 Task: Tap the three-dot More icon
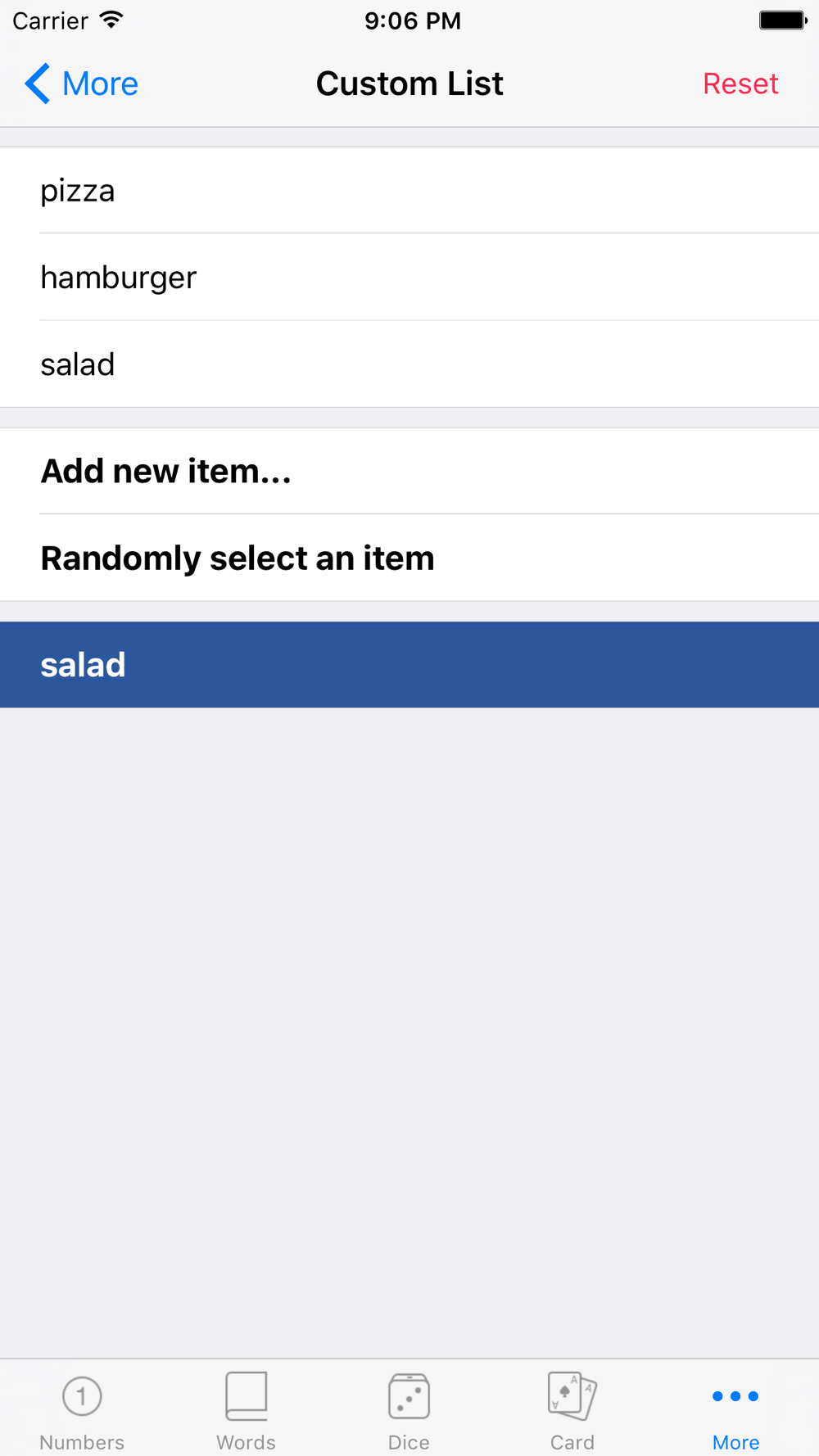pos(735,1396)
